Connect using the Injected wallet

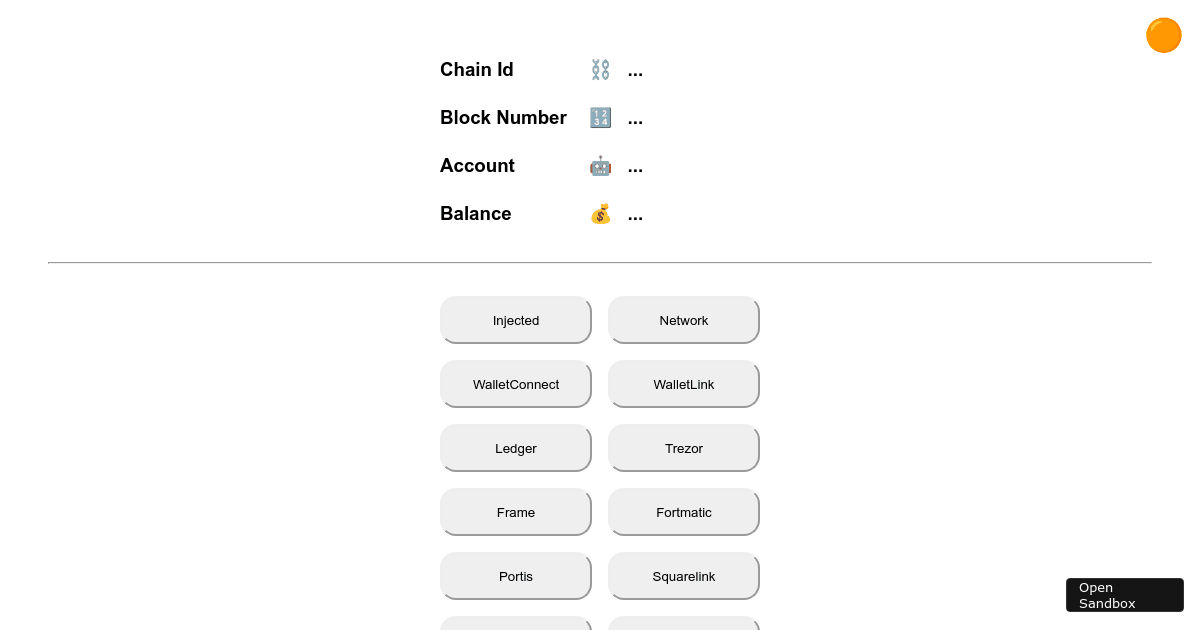(x=516, y=320)
